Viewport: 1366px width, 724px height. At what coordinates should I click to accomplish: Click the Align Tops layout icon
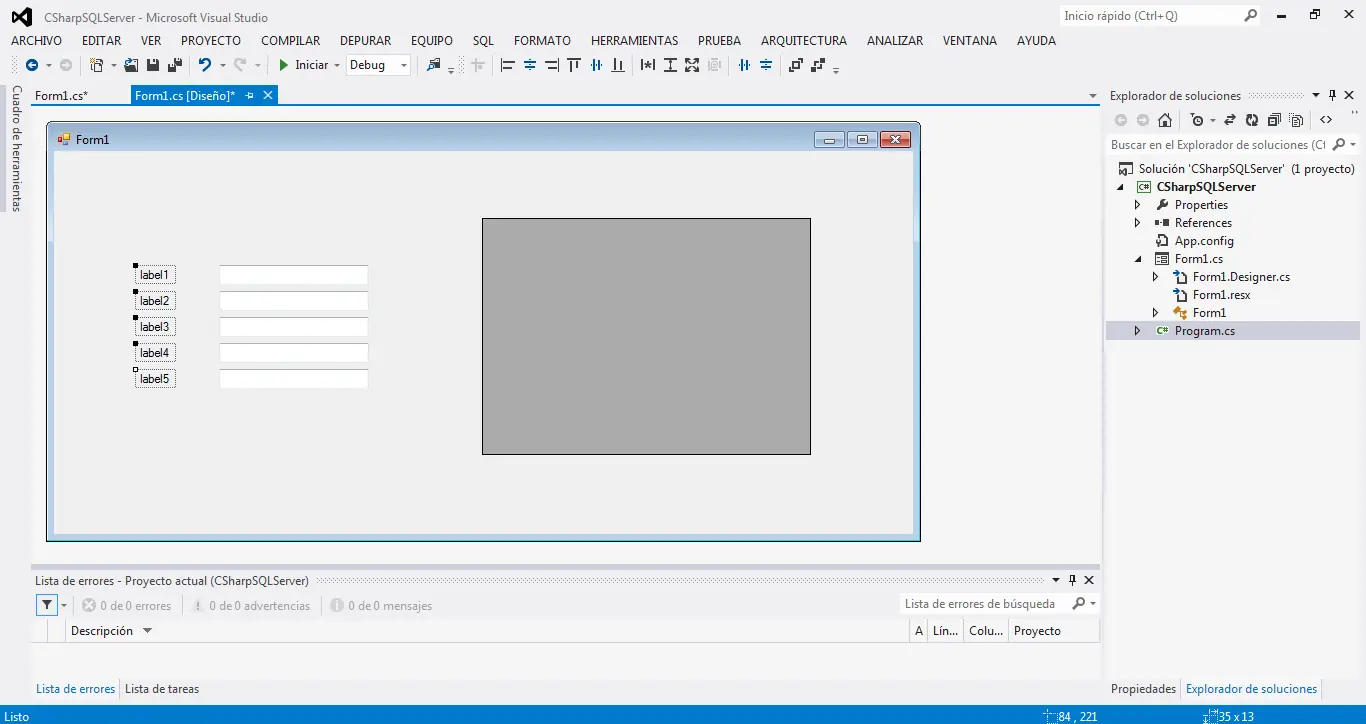[574, 65]
